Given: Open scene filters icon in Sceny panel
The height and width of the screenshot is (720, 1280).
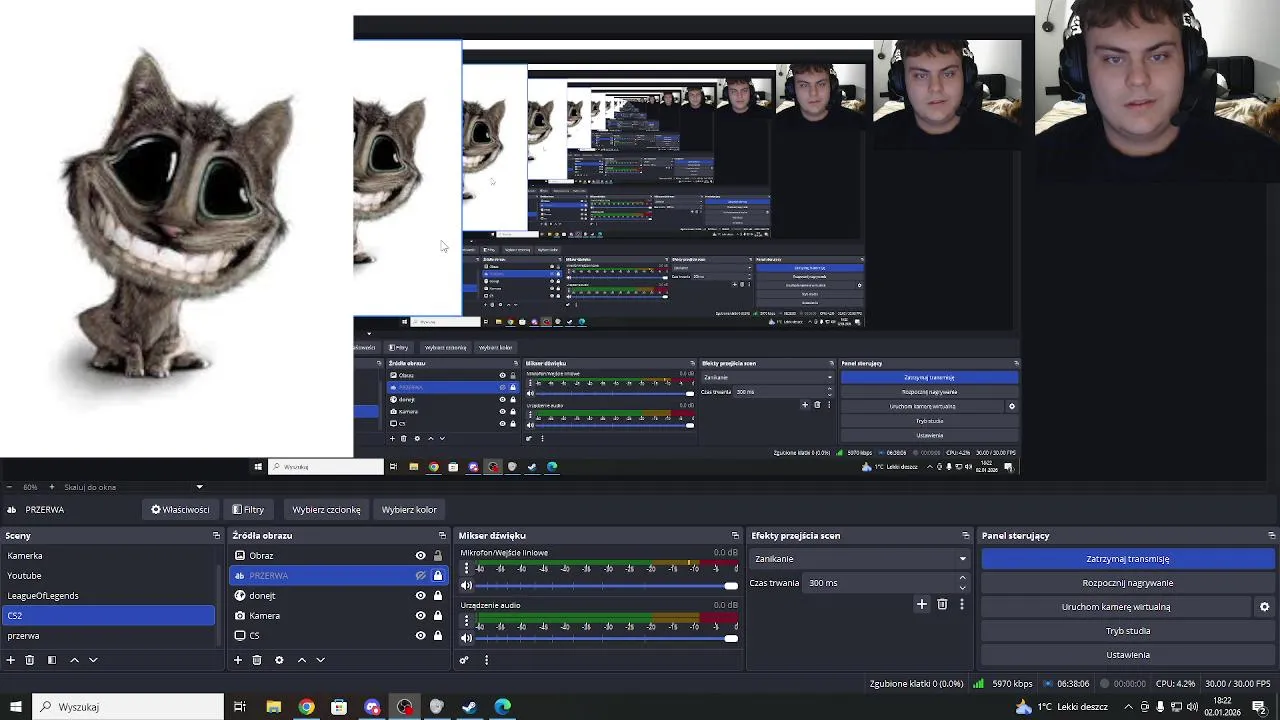Looking at the screenshot, I should pyautogui.click(x=52, y=660).
